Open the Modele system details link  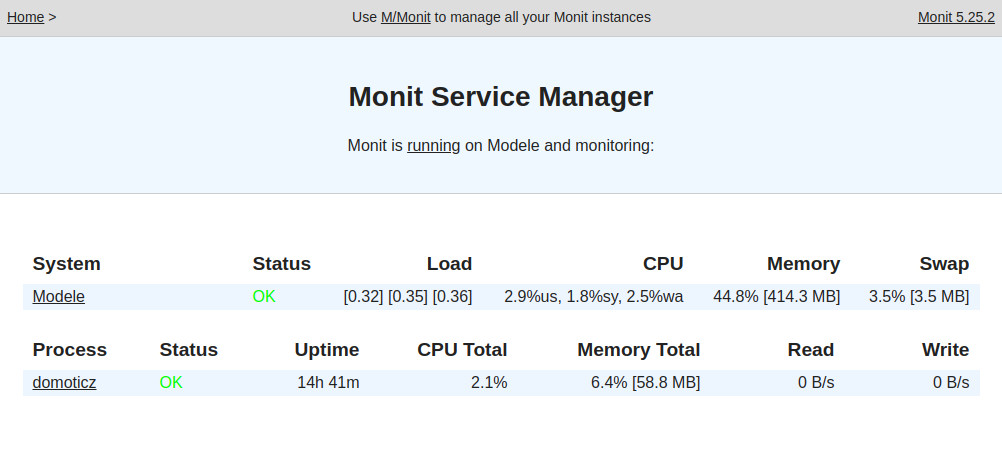(58, 296)
